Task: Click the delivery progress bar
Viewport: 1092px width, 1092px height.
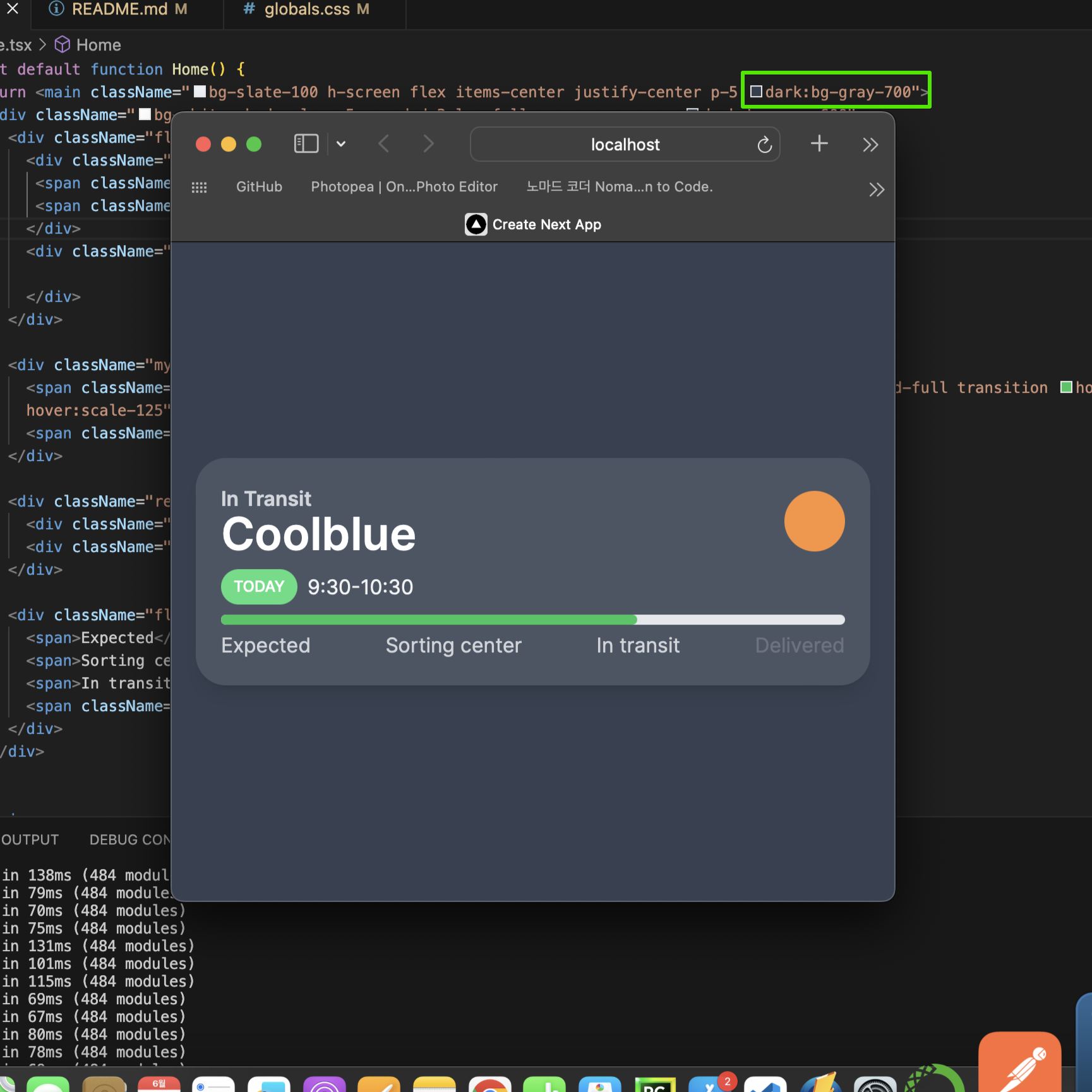Action: pyautogui.click(x=533, y=620)
